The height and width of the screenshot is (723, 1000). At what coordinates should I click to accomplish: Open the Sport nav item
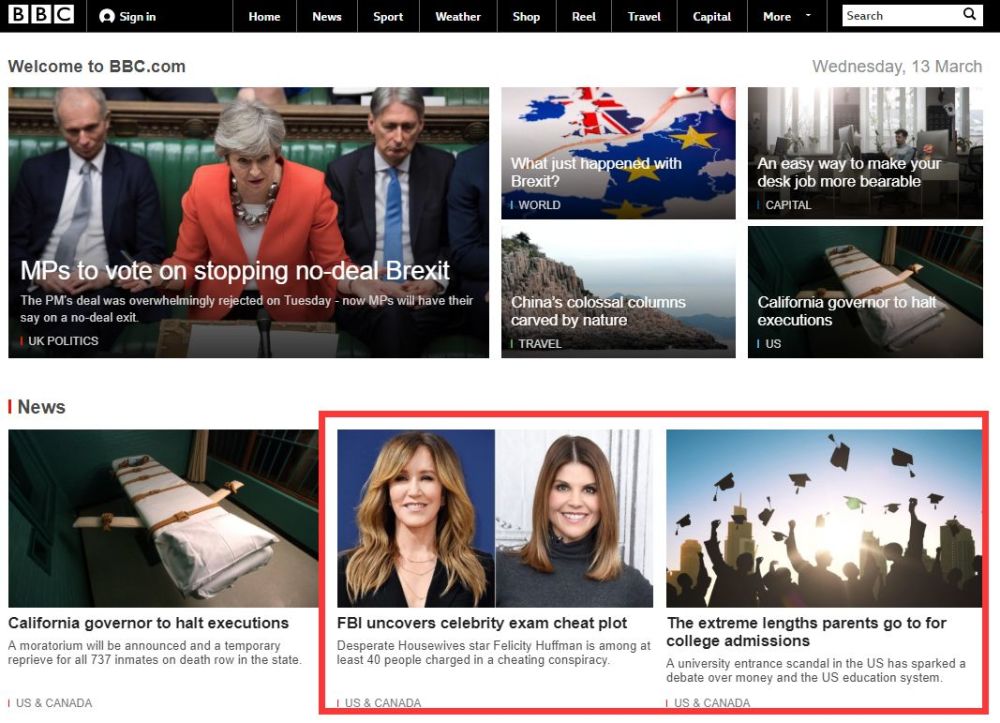click(x=388, y=17)
